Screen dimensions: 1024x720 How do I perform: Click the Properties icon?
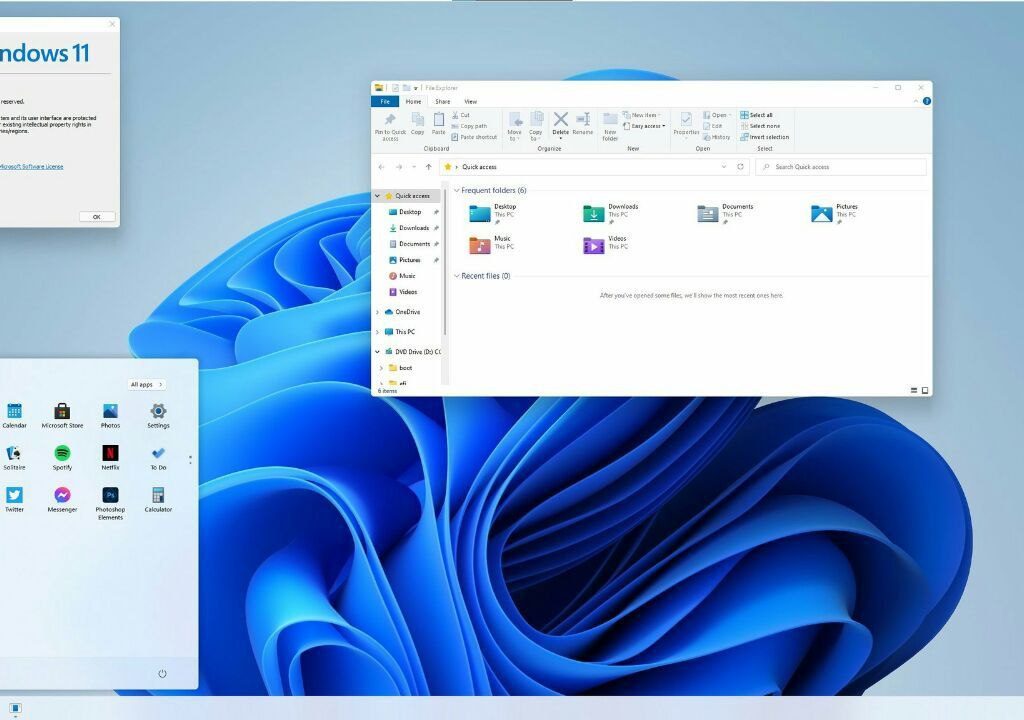(x=686, y=119)
